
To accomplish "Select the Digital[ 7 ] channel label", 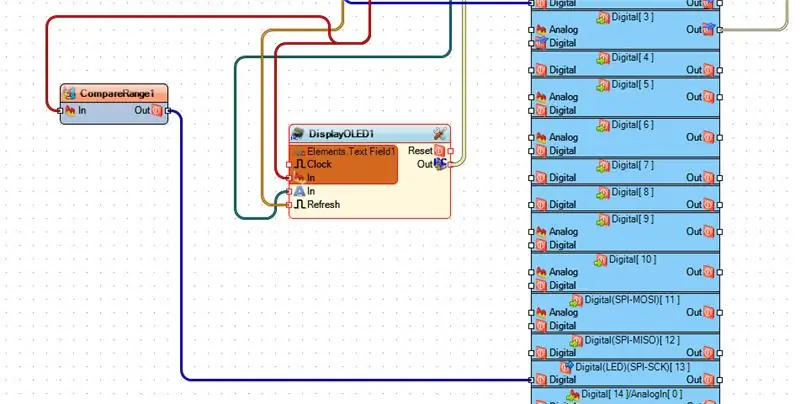I will (x=633, y=165).
